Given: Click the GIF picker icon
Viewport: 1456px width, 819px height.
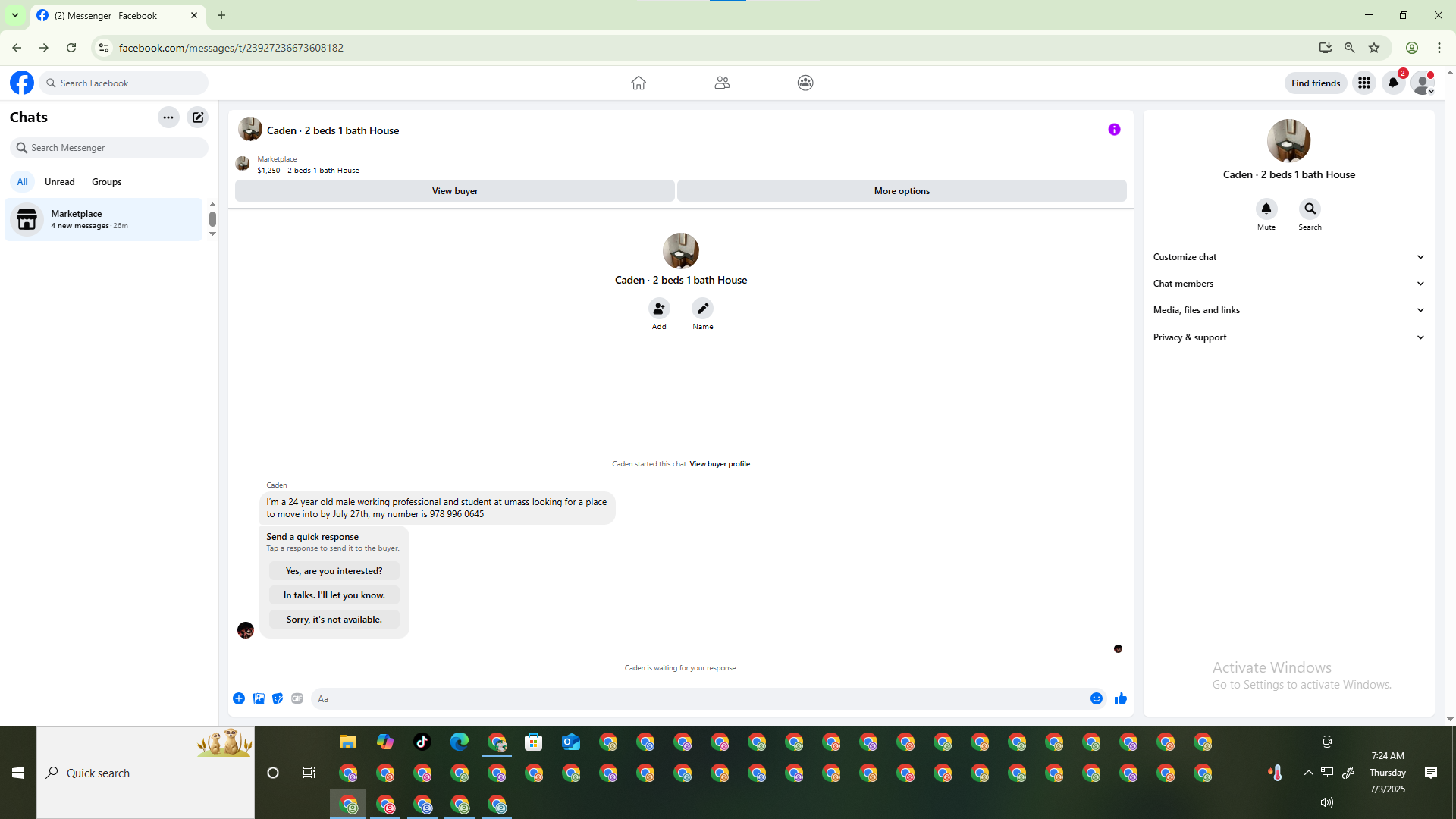Looking at the screenshot, I should tap(297, 698).
